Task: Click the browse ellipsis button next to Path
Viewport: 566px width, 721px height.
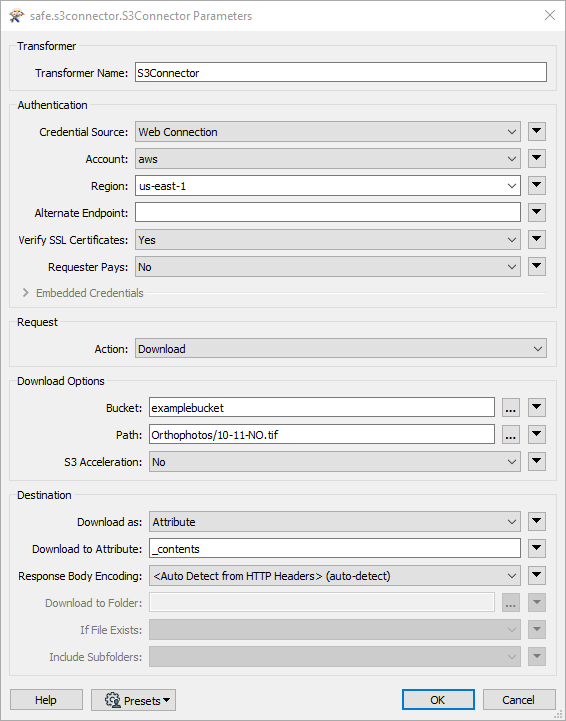Action: click(510, 435)
